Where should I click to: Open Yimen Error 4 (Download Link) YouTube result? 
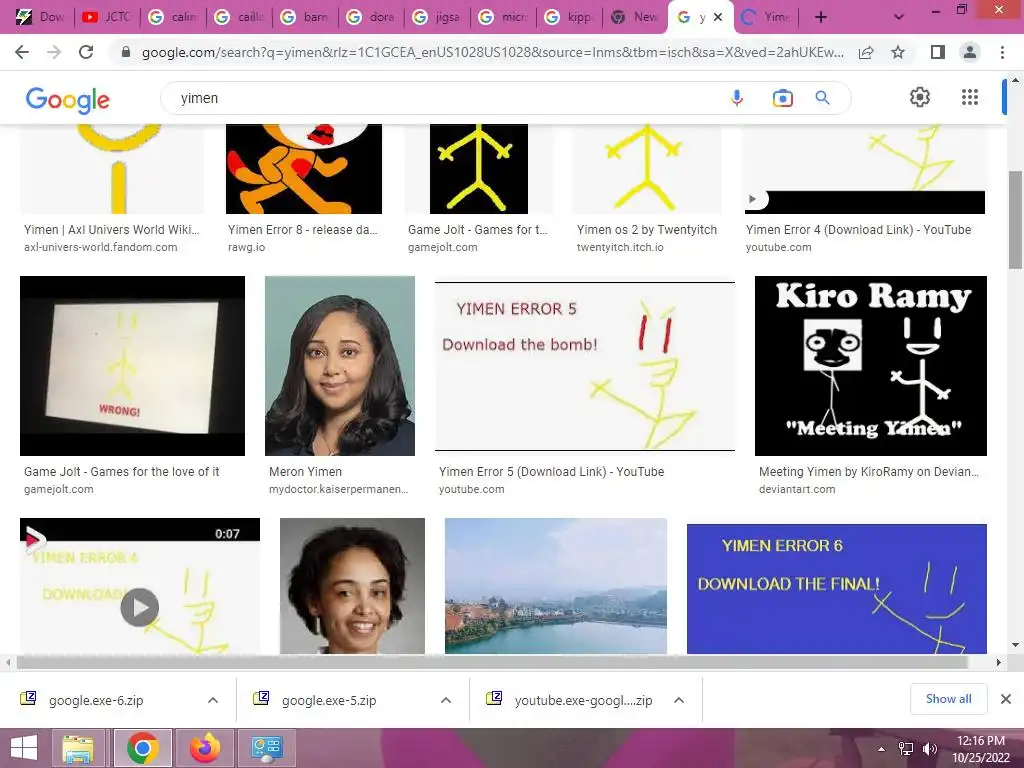pos(858,230)
